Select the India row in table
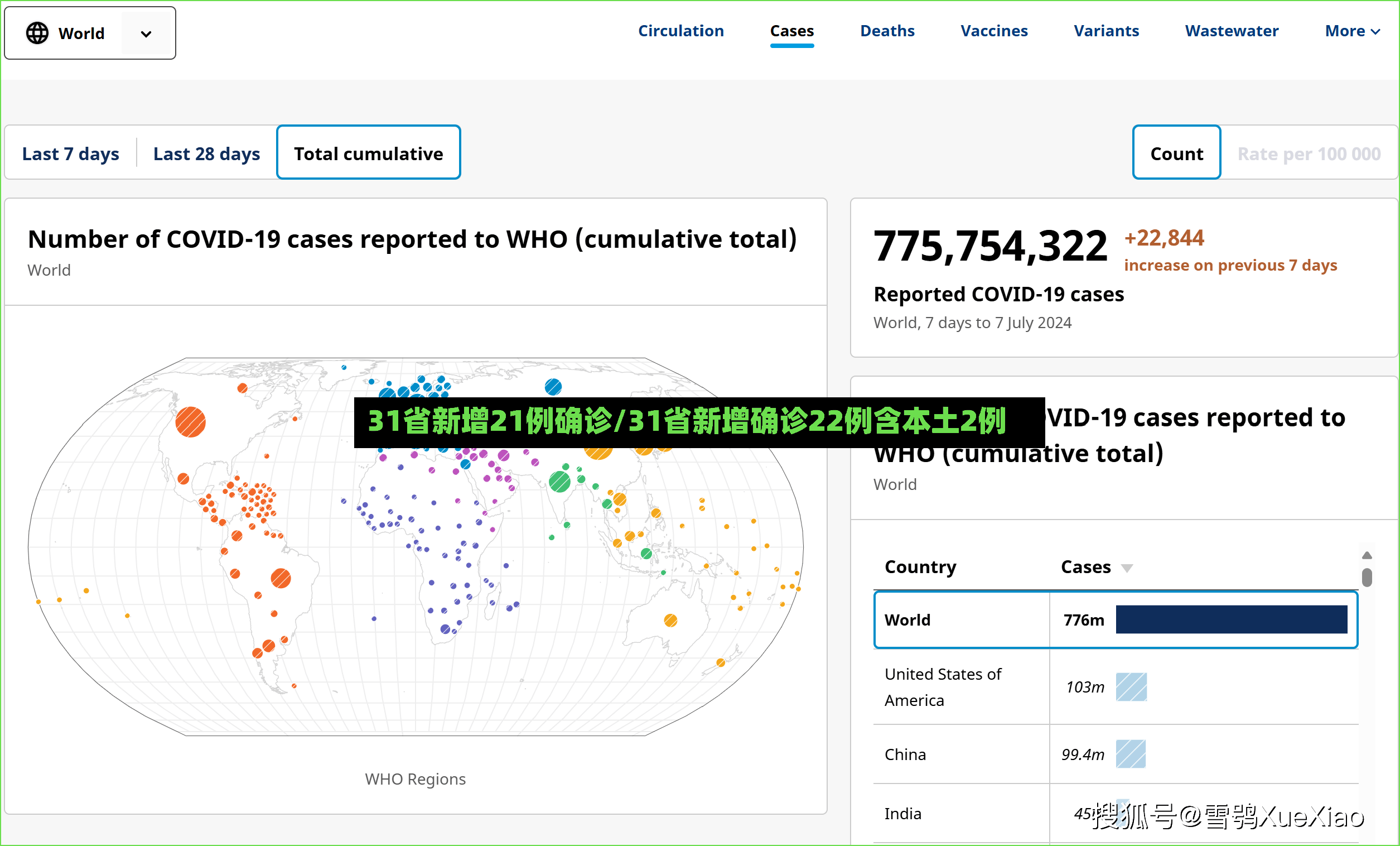The width and height of the screenshot is (1400, 846). pyautogui.click(x=1116, y=814)
